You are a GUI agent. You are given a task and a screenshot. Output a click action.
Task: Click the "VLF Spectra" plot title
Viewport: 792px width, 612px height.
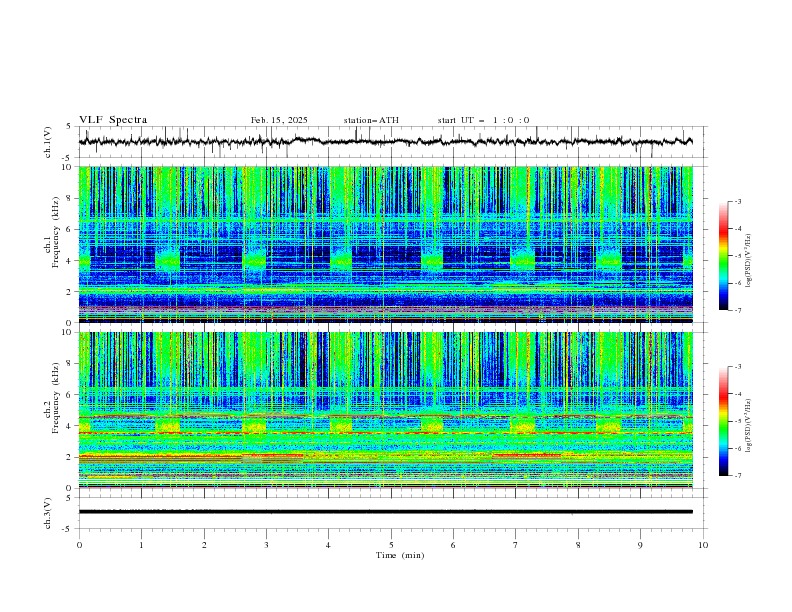pyautogui.click(x=113, y=120)
